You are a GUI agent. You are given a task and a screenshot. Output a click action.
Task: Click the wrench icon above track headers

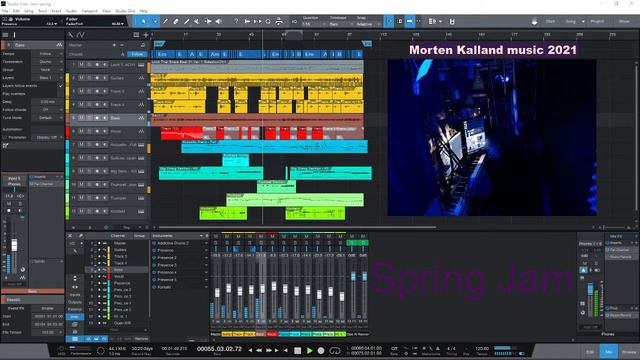pyautogui.click(x=71, y=35)
